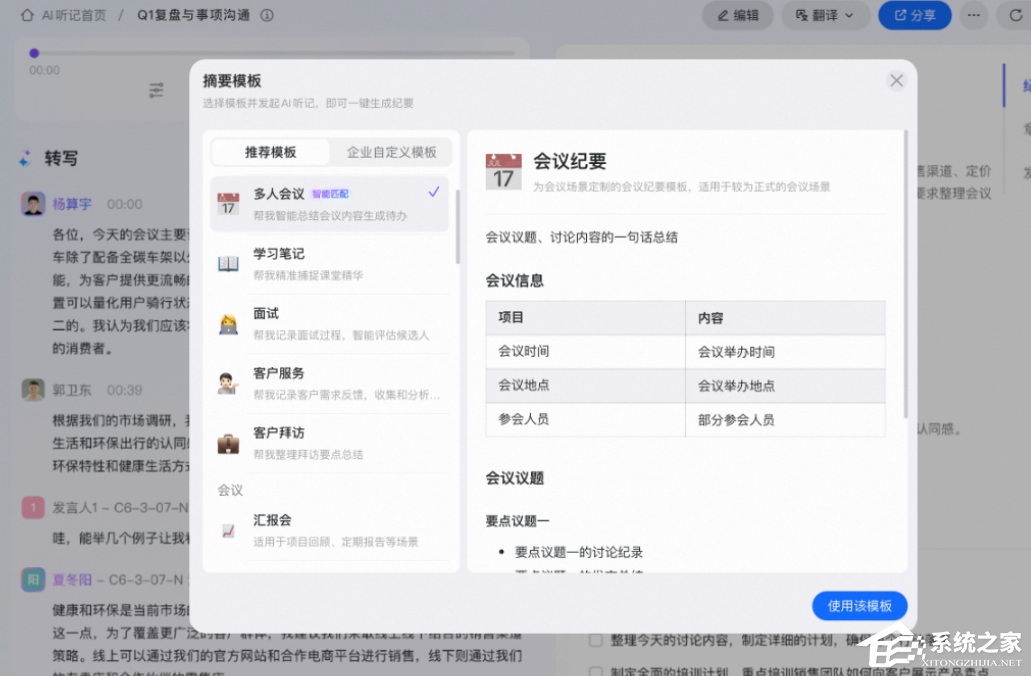Screen dimensions: 1031x676
Task: Open the 翻译 dropdown menu
Action: [825, 15]
